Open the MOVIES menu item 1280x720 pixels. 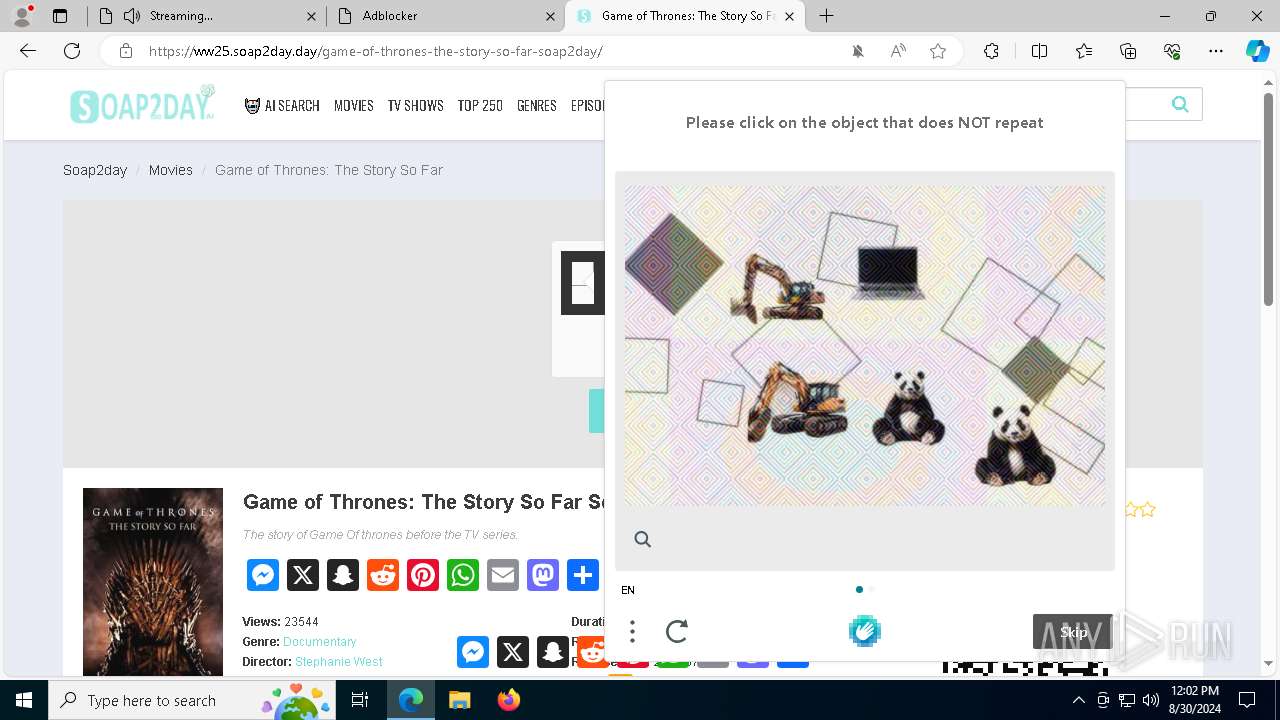tap(354, 105)
